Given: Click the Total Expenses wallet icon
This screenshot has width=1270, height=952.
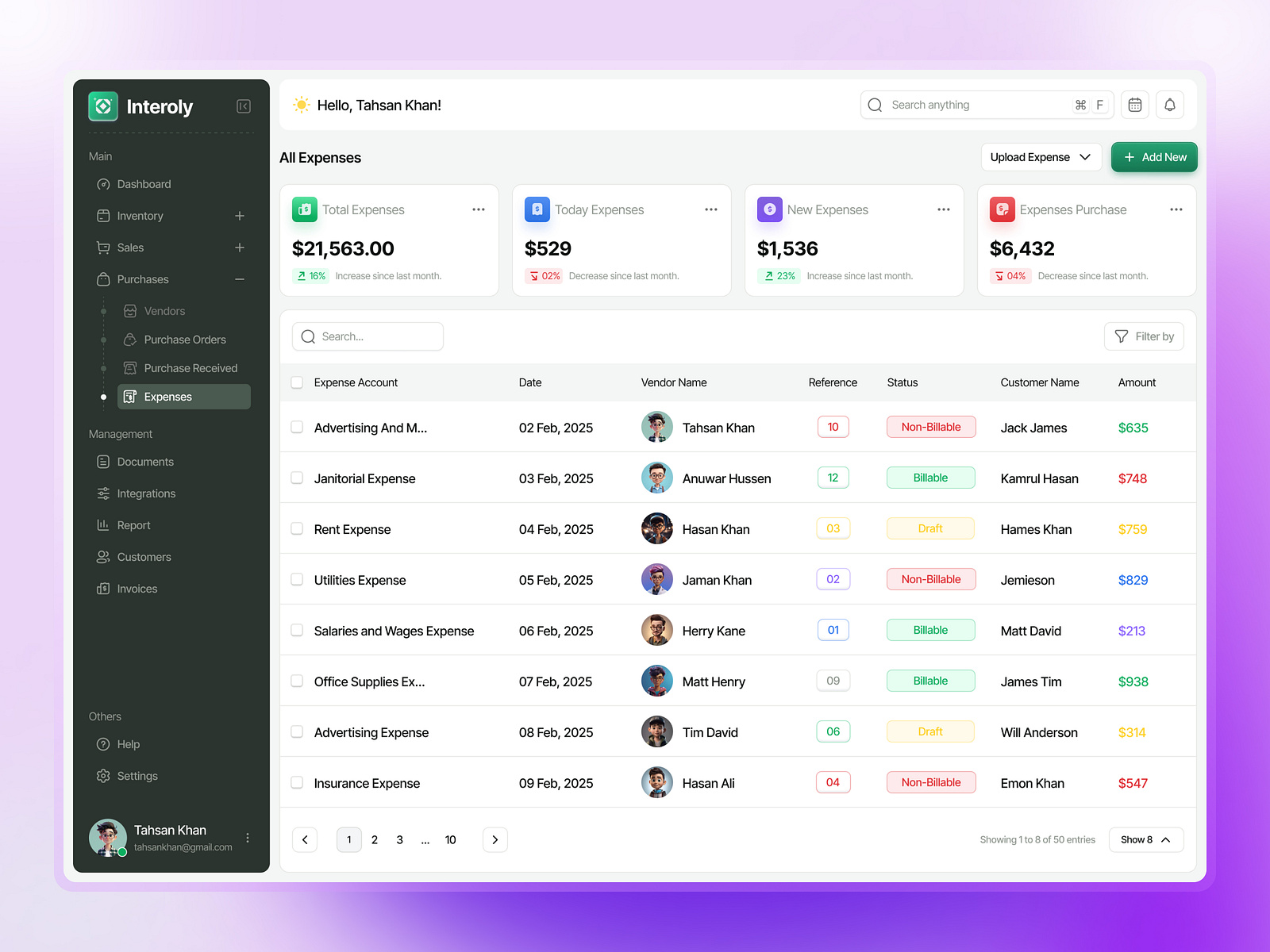Looking at the screenshot, I should pyautogui.click(x=304, y=209).
